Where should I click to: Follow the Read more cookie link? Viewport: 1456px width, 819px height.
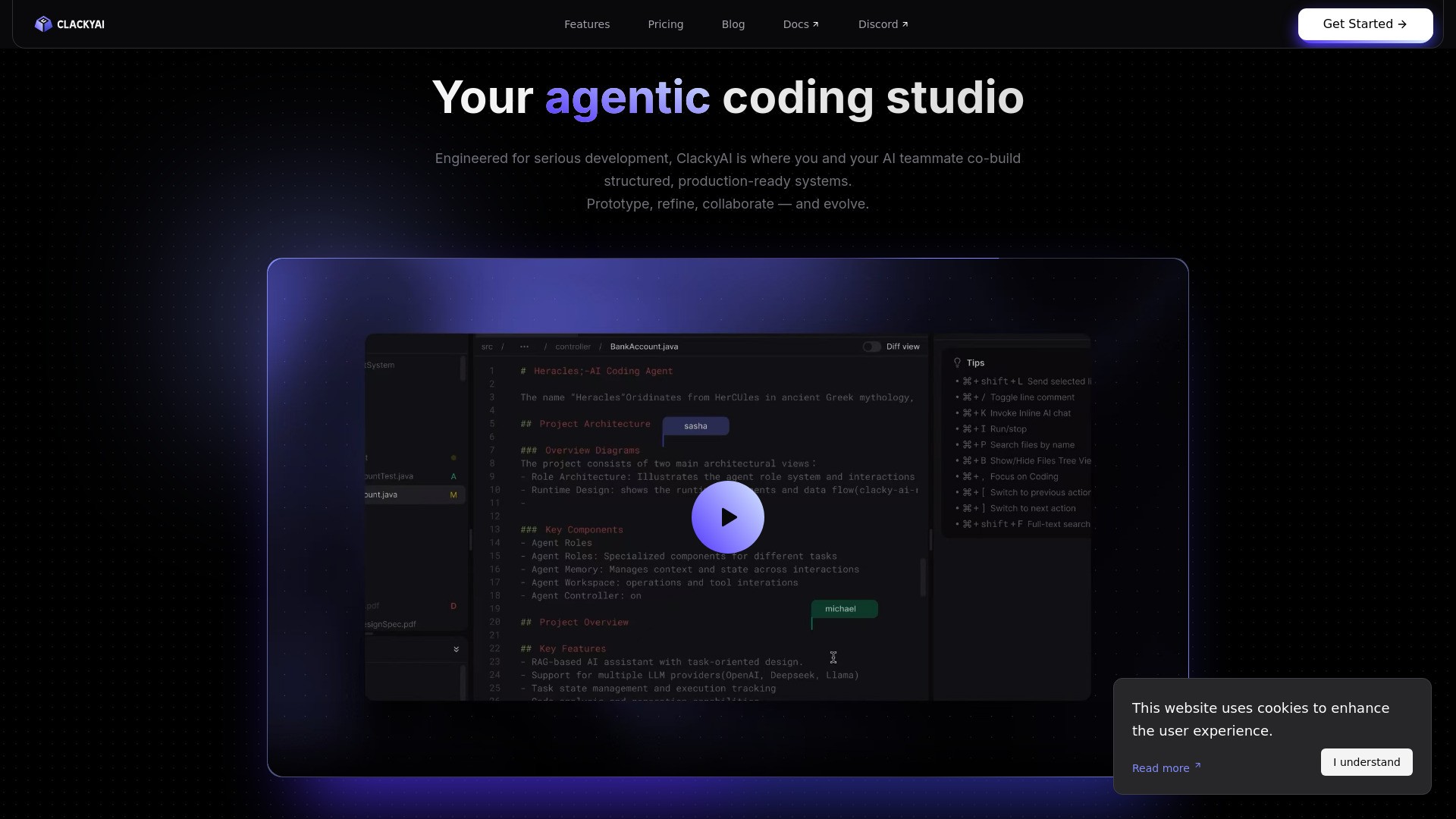click(1160, 768)
